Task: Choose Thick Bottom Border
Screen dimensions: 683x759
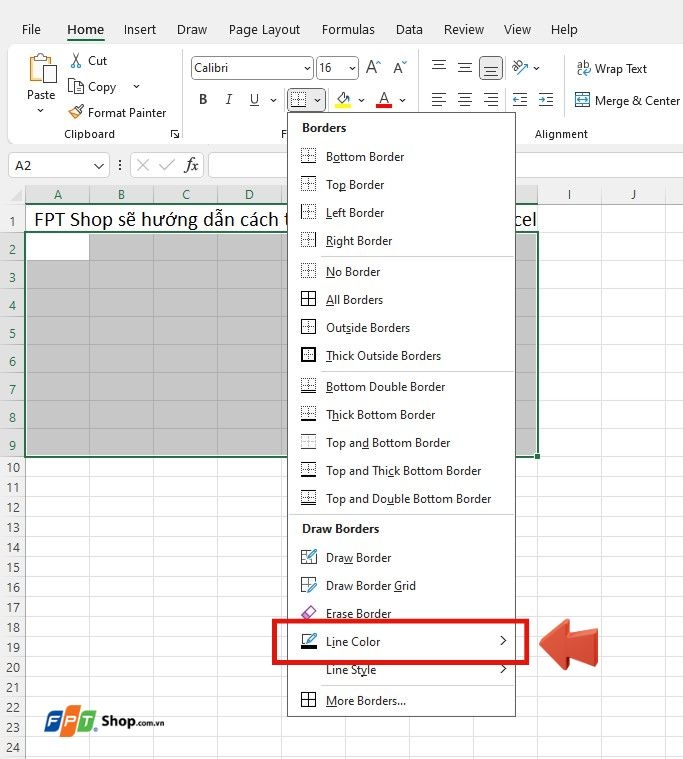Action: click(401, 415)
